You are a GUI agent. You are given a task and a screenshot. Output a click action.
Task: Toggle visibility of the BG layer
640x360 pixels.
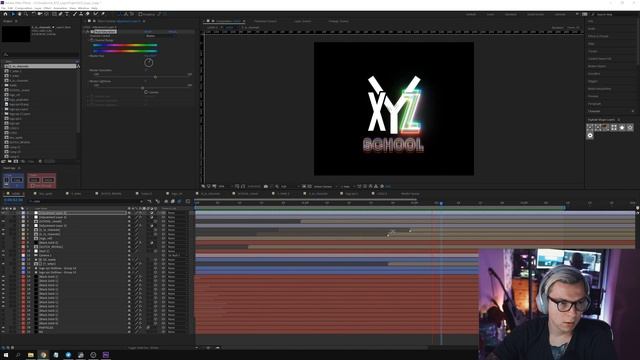tap(4, 332)
